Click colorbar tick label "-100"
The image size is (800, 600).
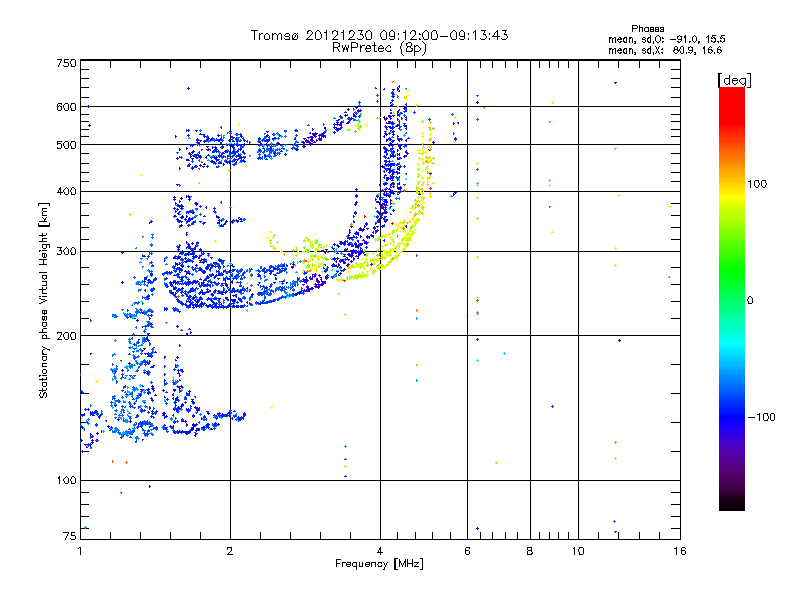coord(762,417)
